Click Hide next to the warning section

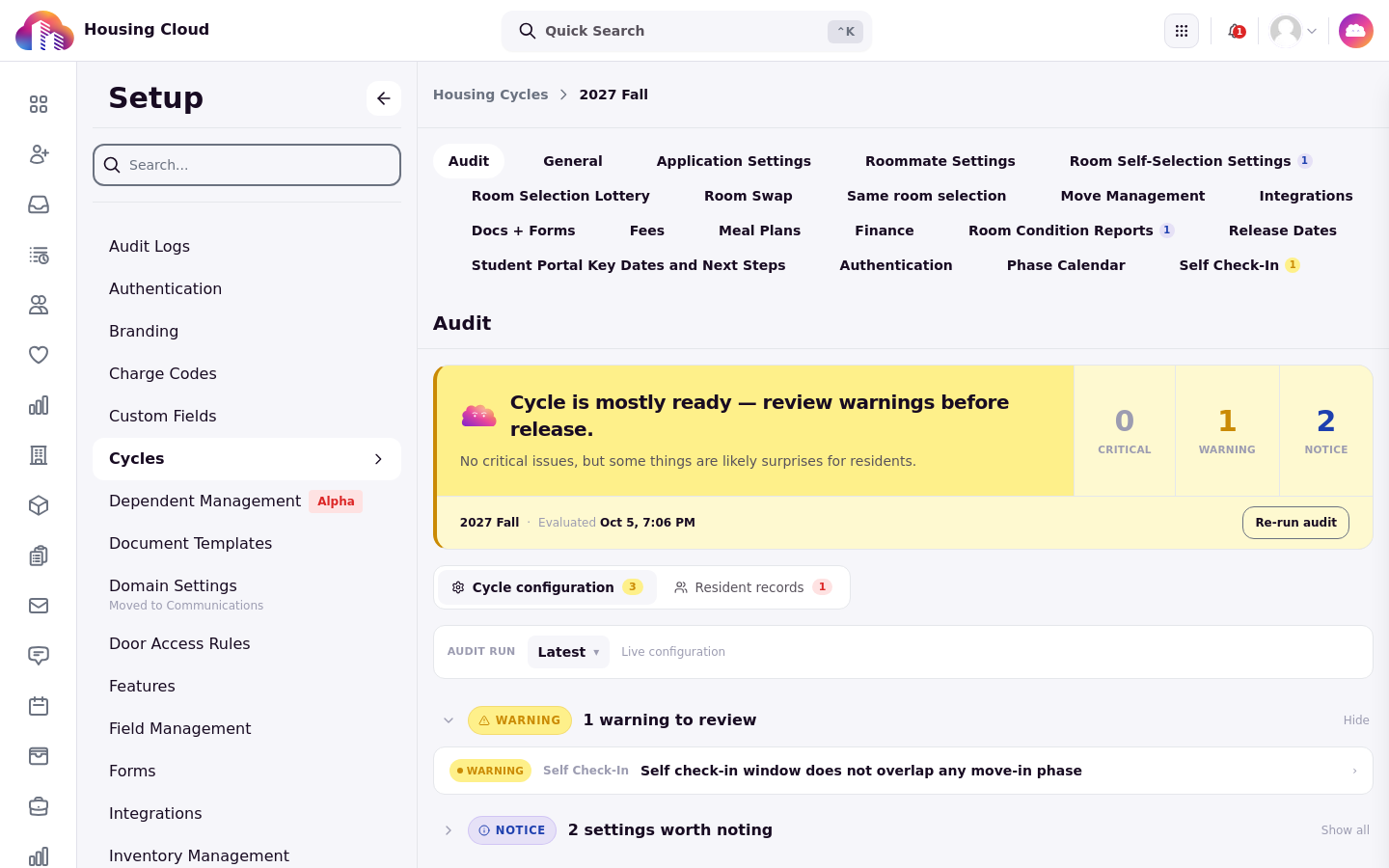click(x=1356, y=720)
